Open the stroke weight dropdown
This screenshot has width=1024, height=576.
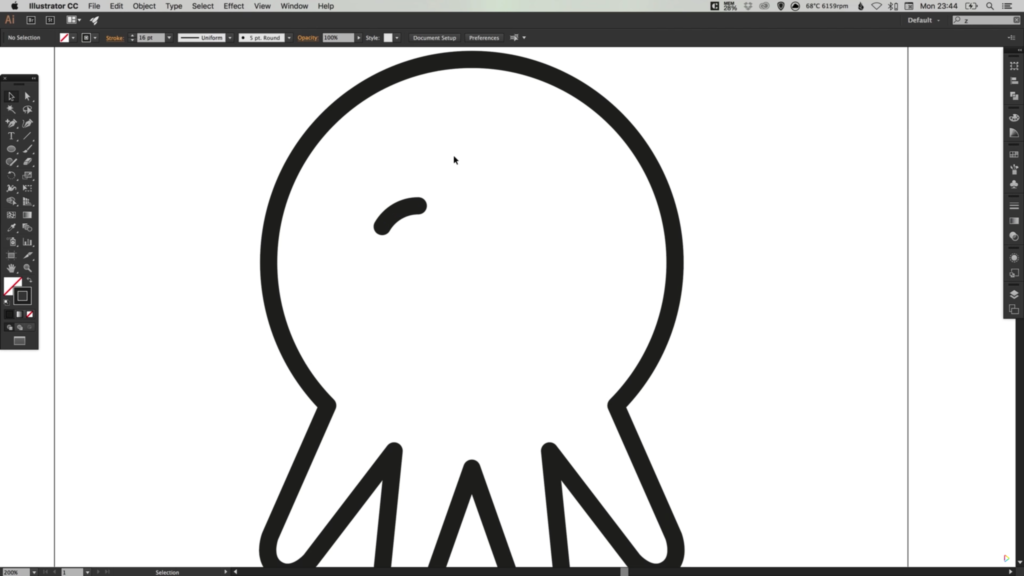[168, 37]
